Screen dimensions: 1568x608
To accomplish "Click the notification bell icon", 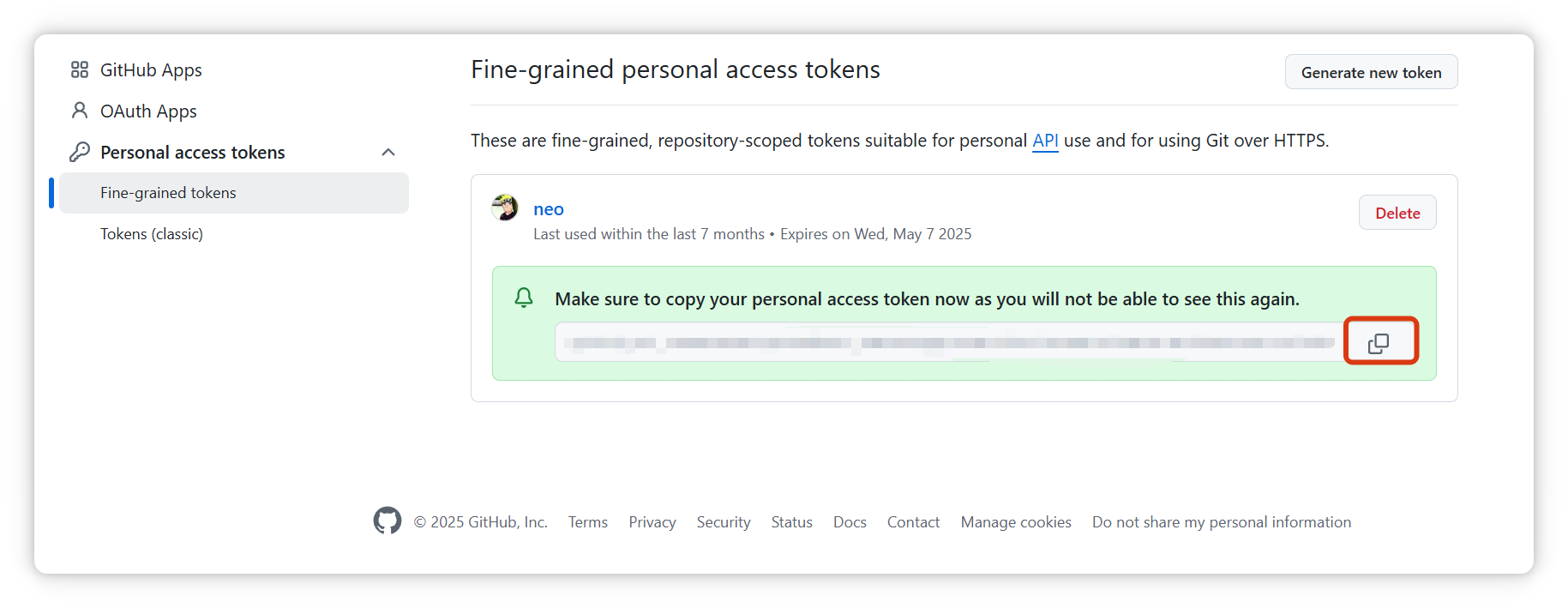I will 524,298.
